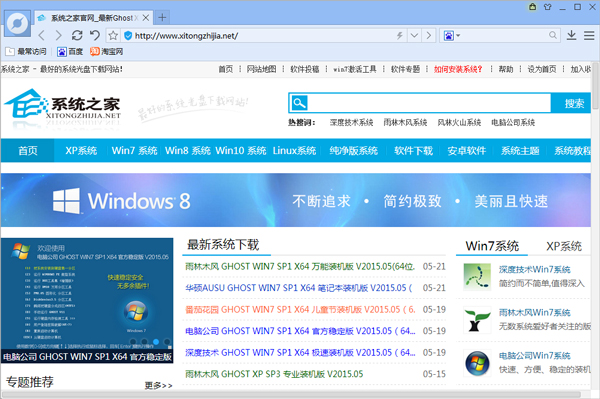
Task: Click the go arrow beside address bar
Action: (429, 36)
